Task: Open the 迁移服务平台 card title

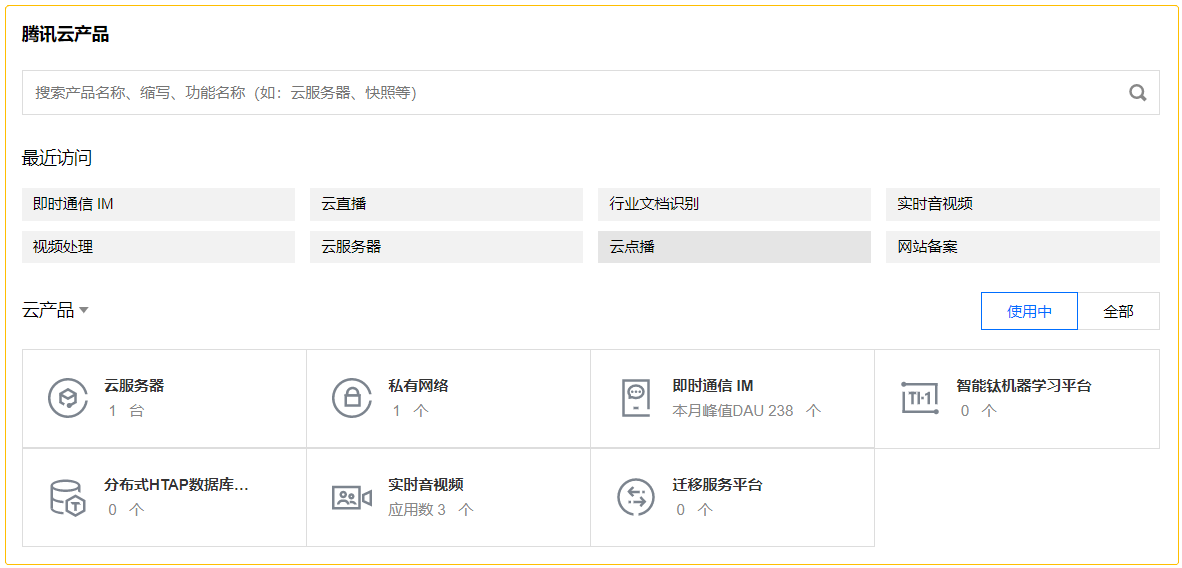Action: click(x=717, y=485)
